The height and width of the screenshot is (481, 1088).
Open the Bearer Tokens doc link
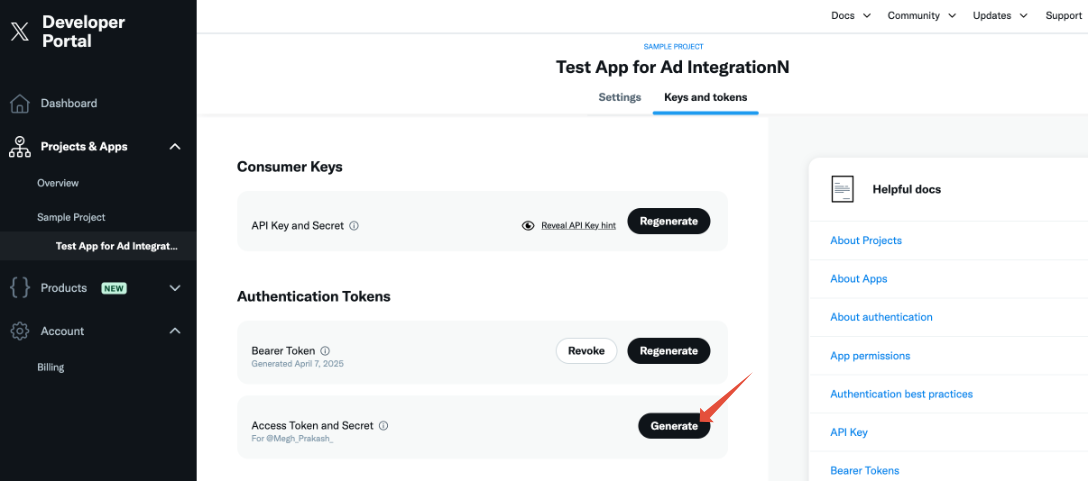(x=865, y=471)
